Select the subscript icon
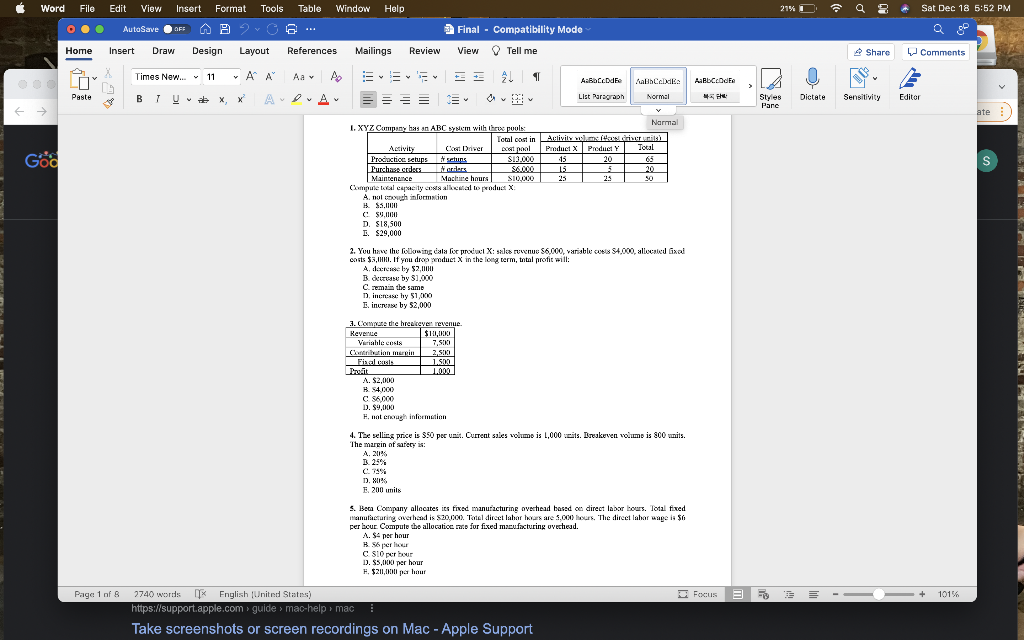This screenshot has height=640, width=1024. click(222, 99)
